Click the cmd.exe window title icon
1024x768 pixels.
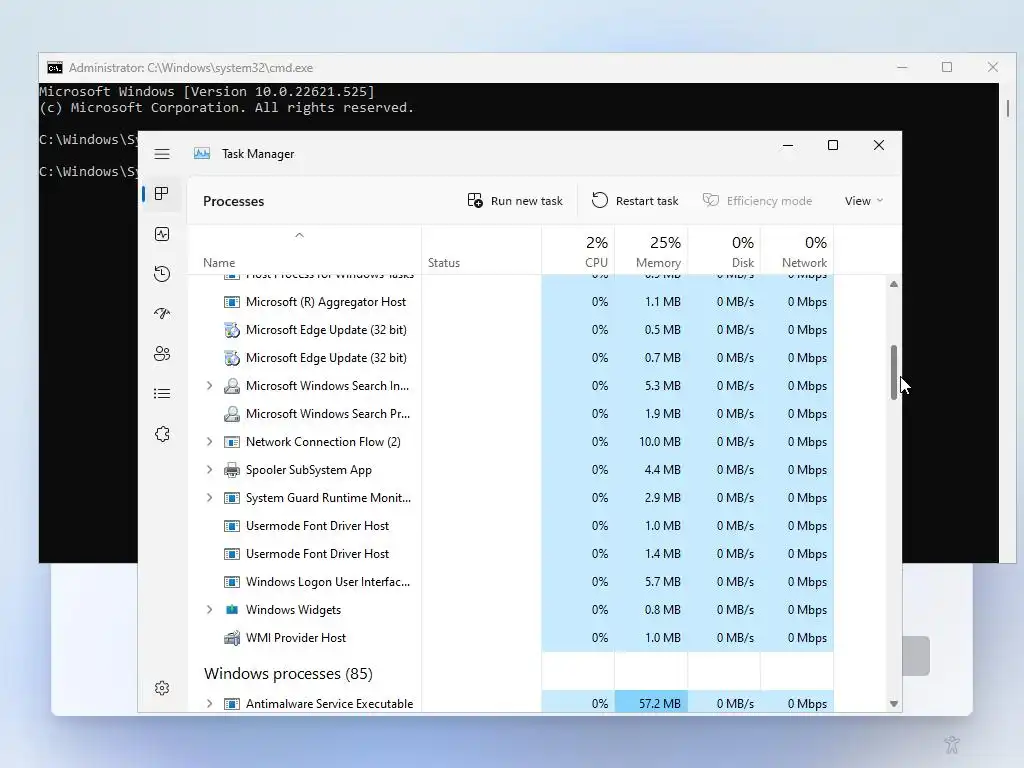click(x=55, y=68)
